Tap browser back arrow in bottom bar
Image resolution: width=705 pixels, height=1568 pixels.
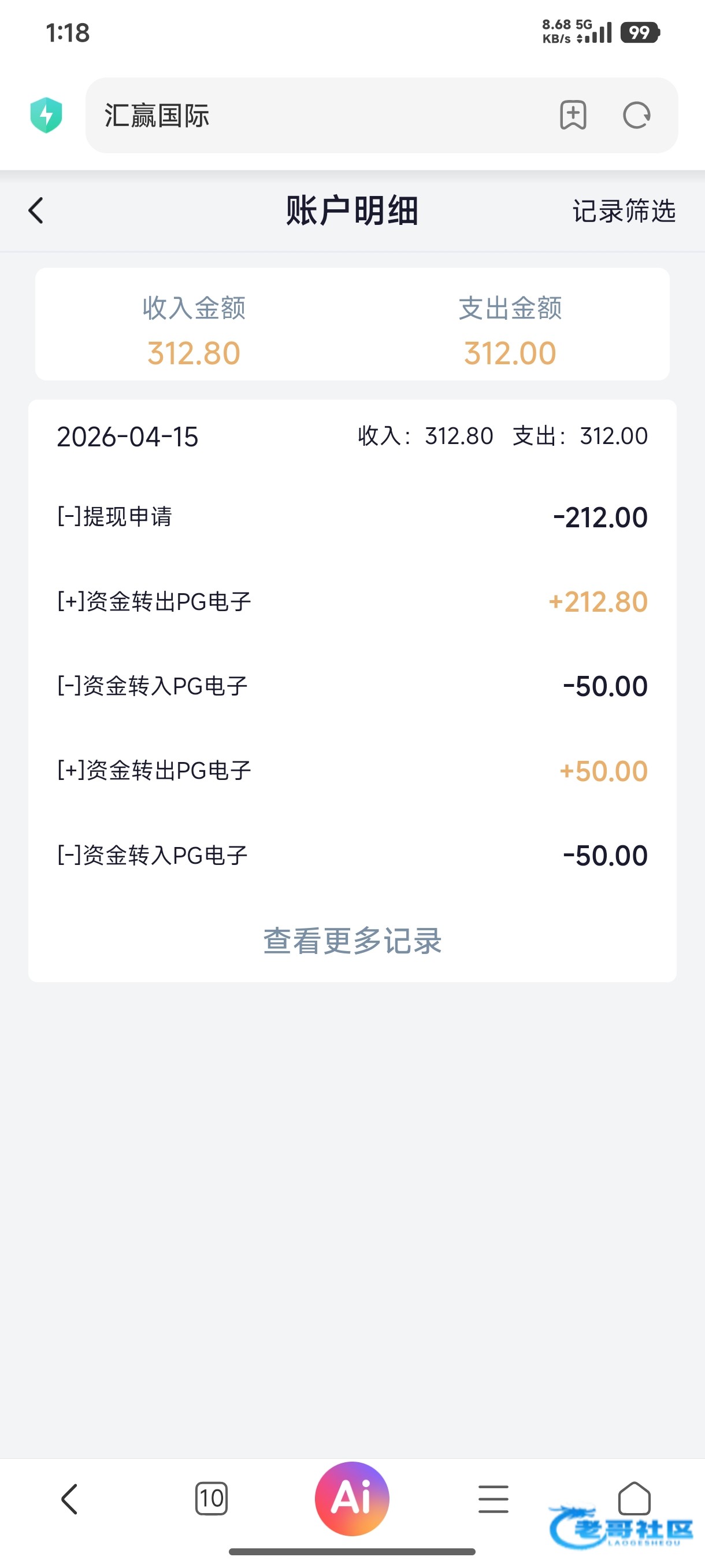point(69,1499)
